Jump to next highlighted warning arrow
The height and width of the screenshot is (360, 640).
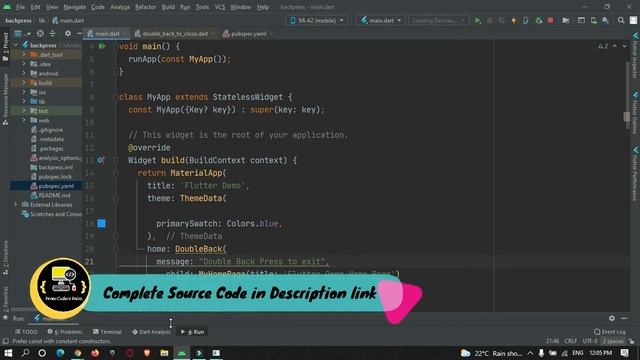point(624,46)
